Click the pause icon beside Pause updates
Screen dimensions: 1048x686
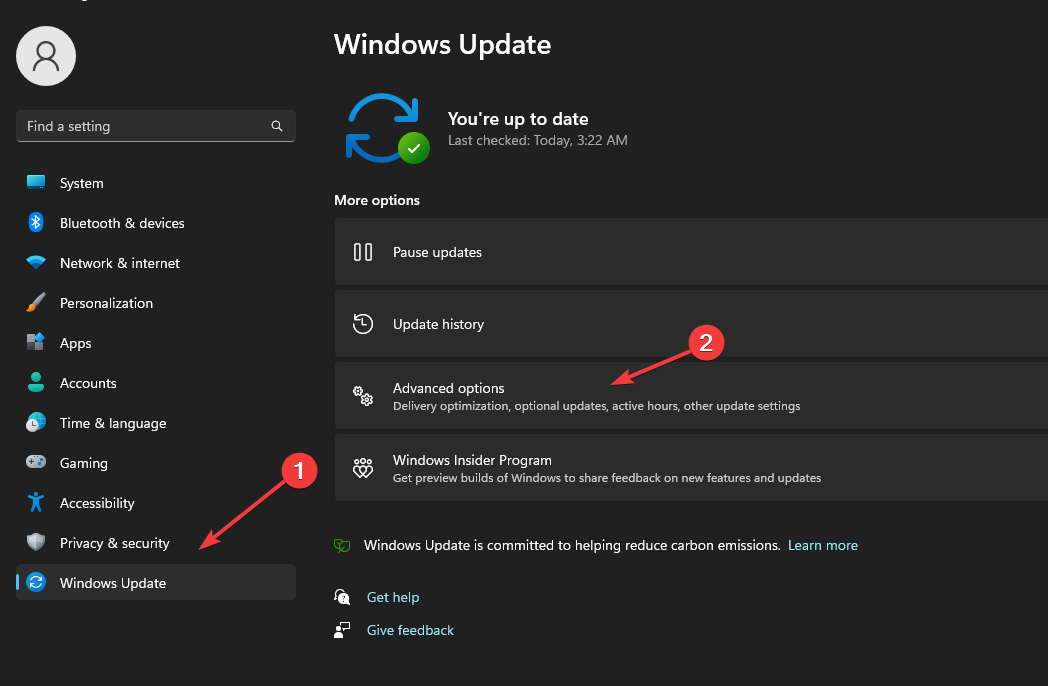tap(363, 252)
